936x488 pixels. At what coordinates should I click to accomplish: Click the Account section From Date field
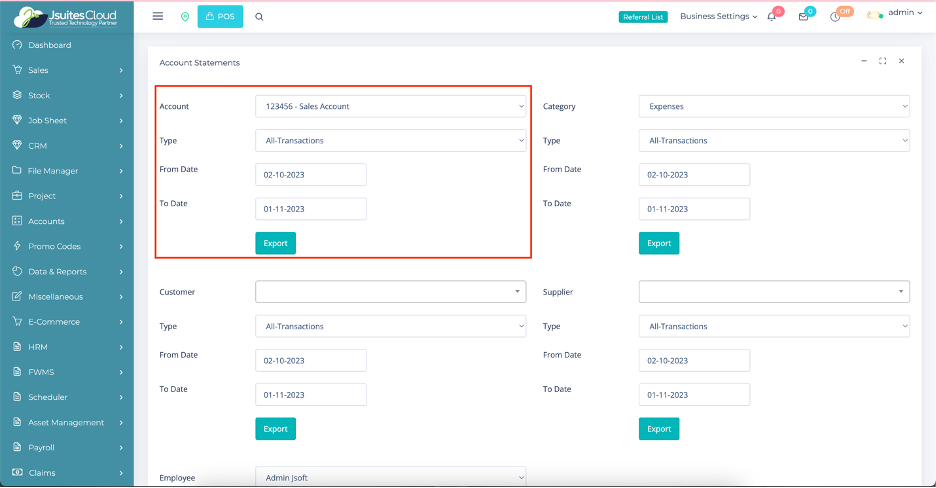(x=311, y=175)
